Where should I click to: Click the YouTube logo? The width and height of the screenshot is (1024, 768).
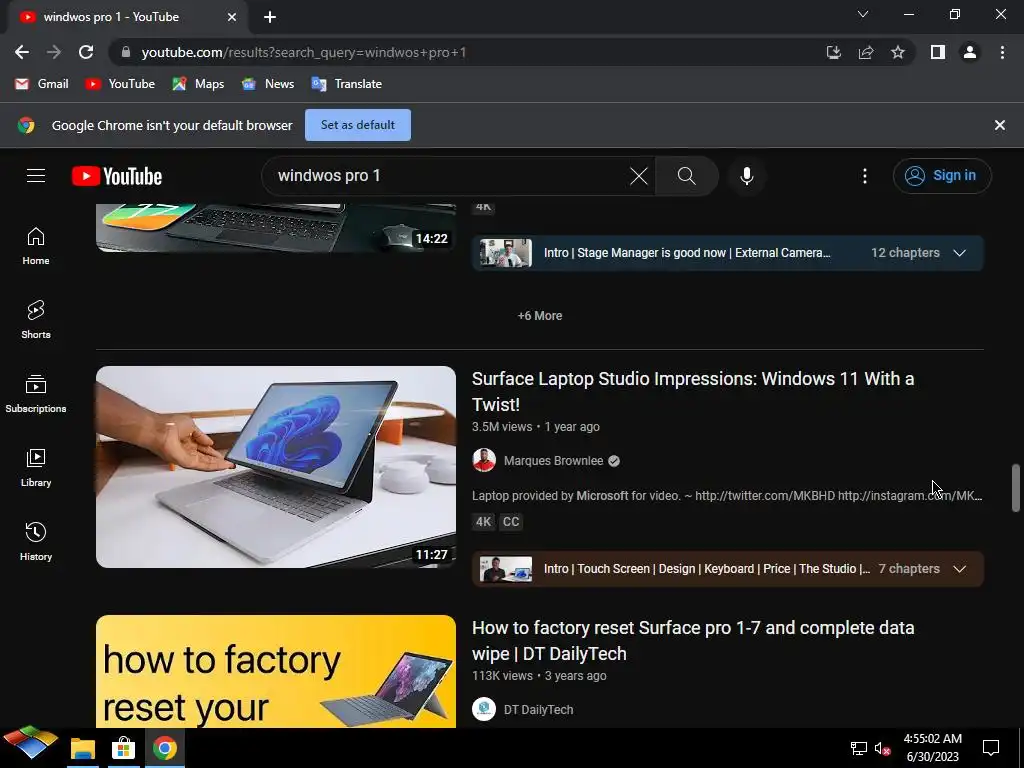coord(117,176)
